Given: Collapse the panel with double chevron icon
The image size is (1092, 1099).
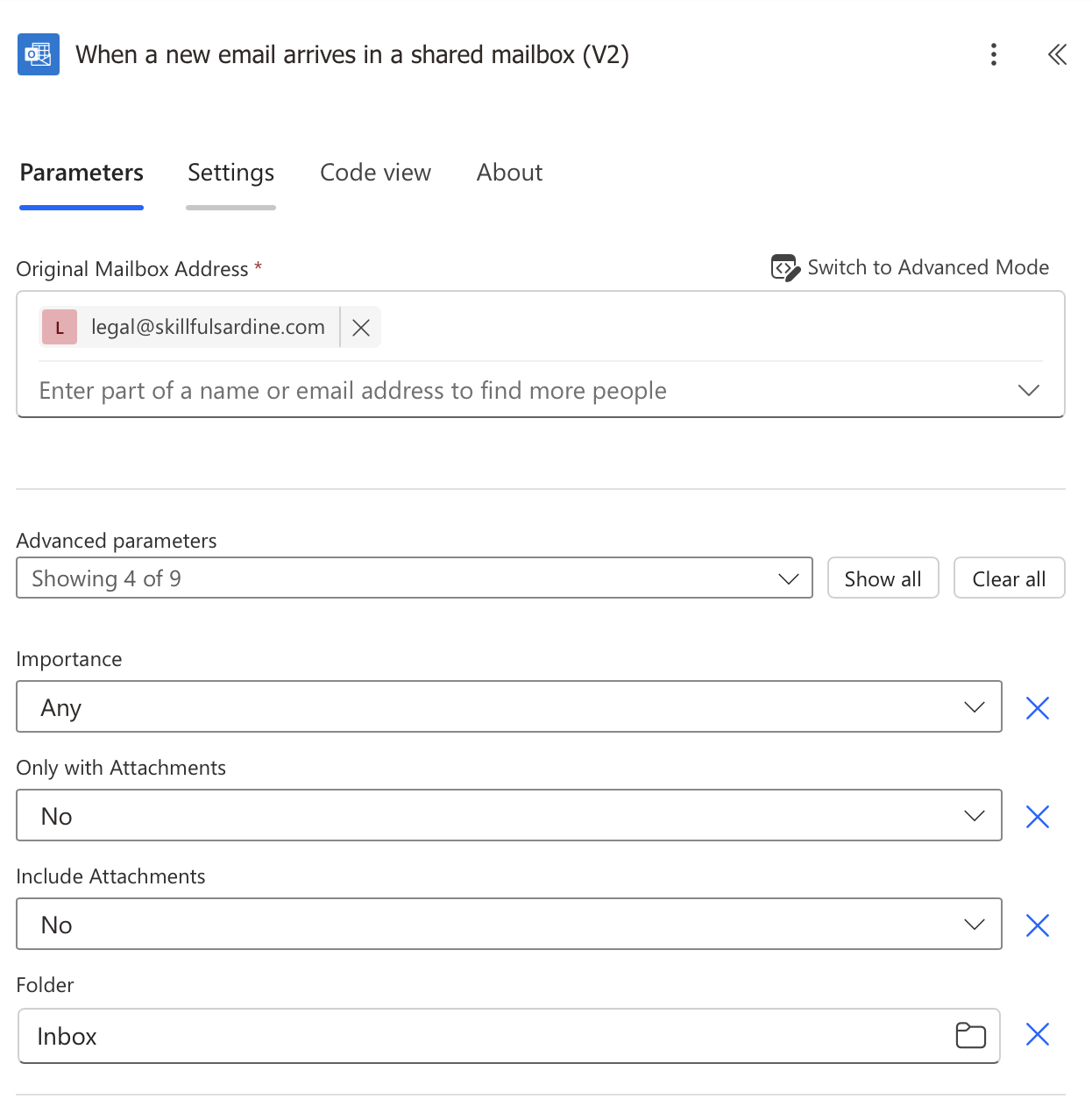Looking at the screenshot, I should pyautogui.click(x=1057, y=54).
